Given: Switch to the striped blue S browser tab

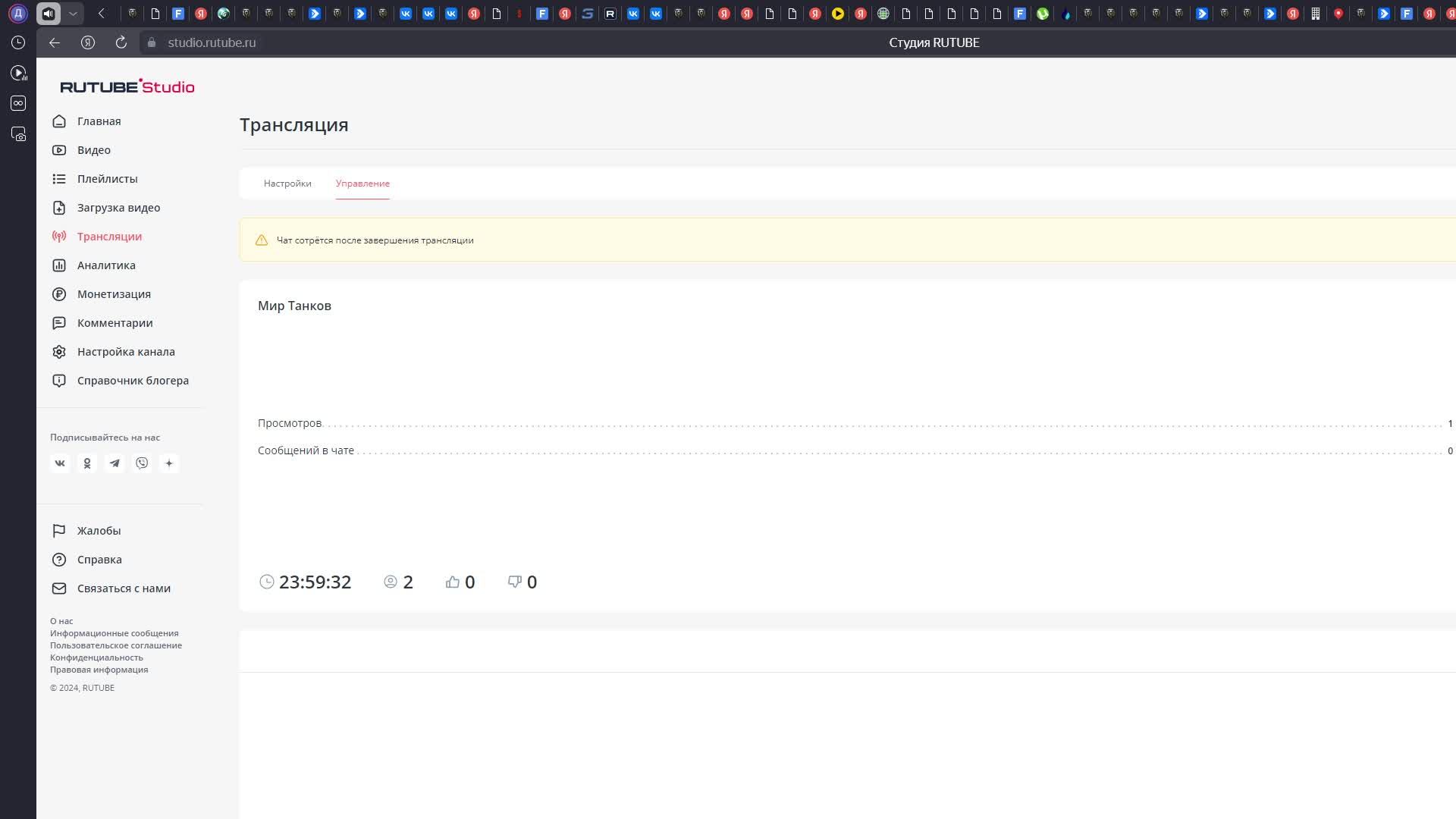Looking at the screenshot, I should click(x=588, y=13).
